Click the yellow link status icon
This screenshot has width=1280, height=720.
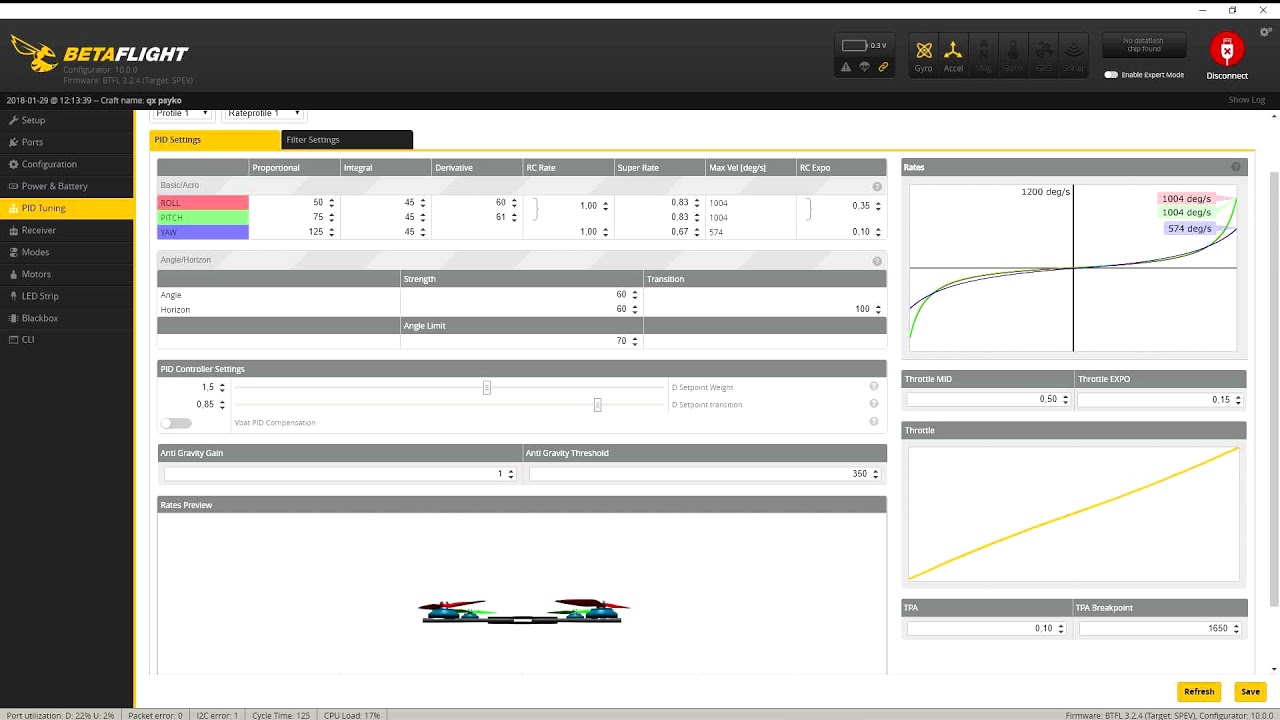click(883, 67)
